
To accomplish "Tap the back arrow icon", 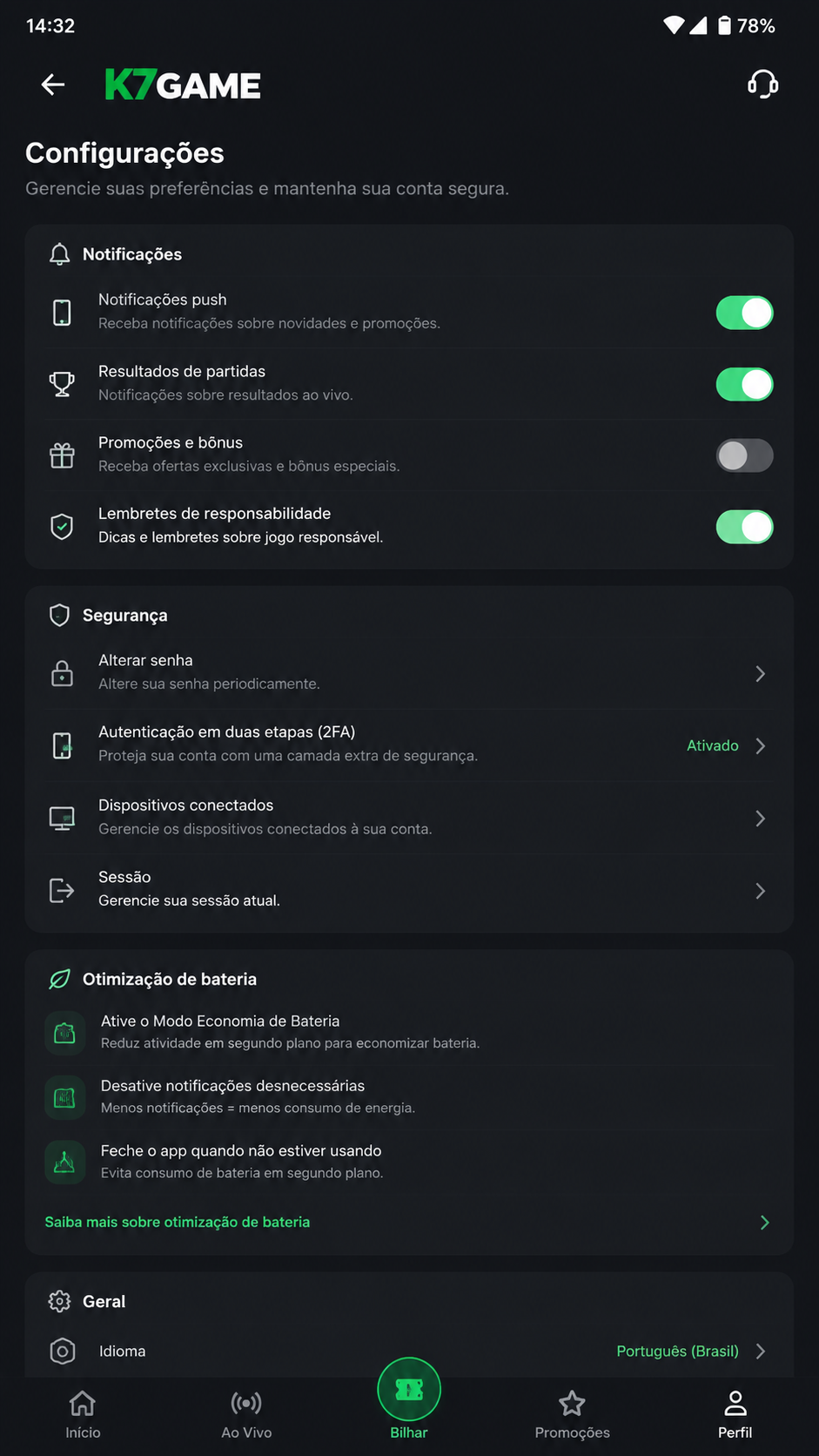I will tap(53, 84).
